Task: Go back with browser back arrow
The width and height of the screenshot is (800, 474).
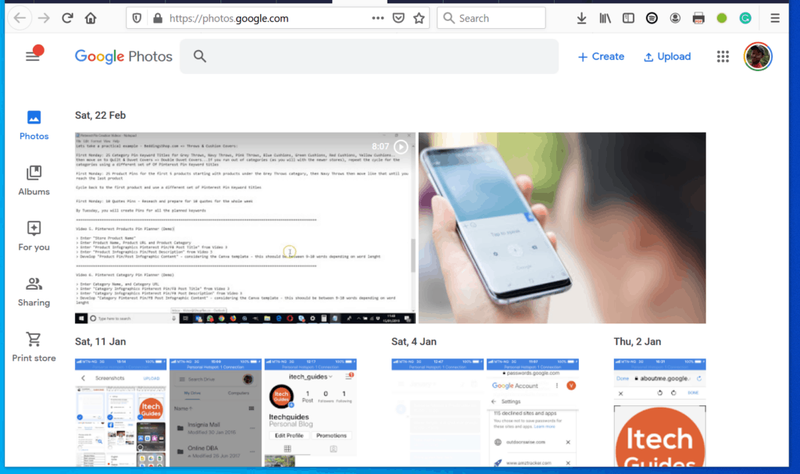Action: pos(19,18)
